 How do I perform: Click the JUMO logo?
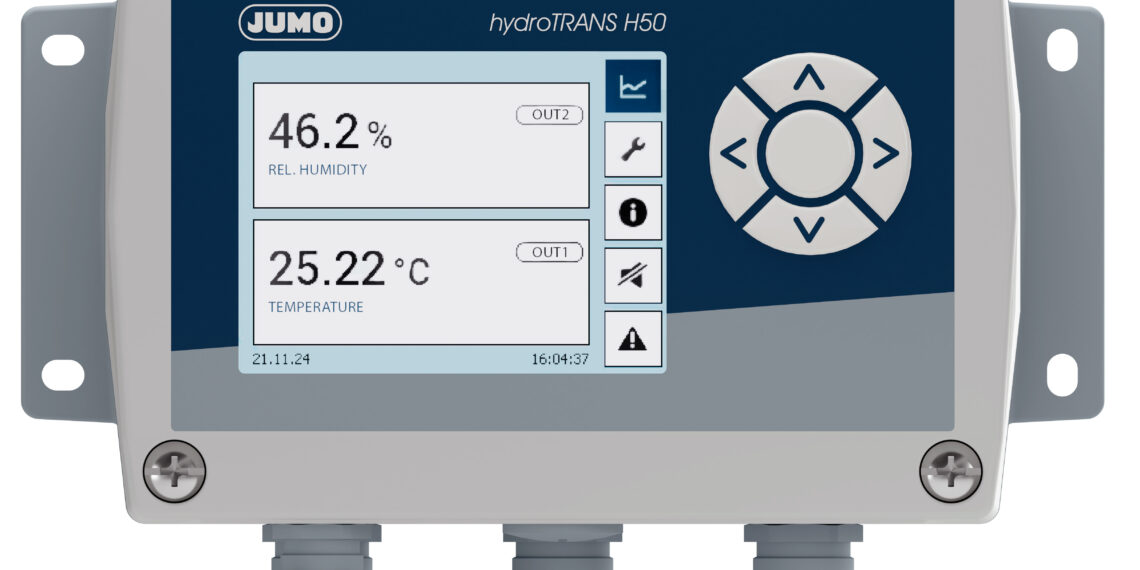tap(290, 23)
